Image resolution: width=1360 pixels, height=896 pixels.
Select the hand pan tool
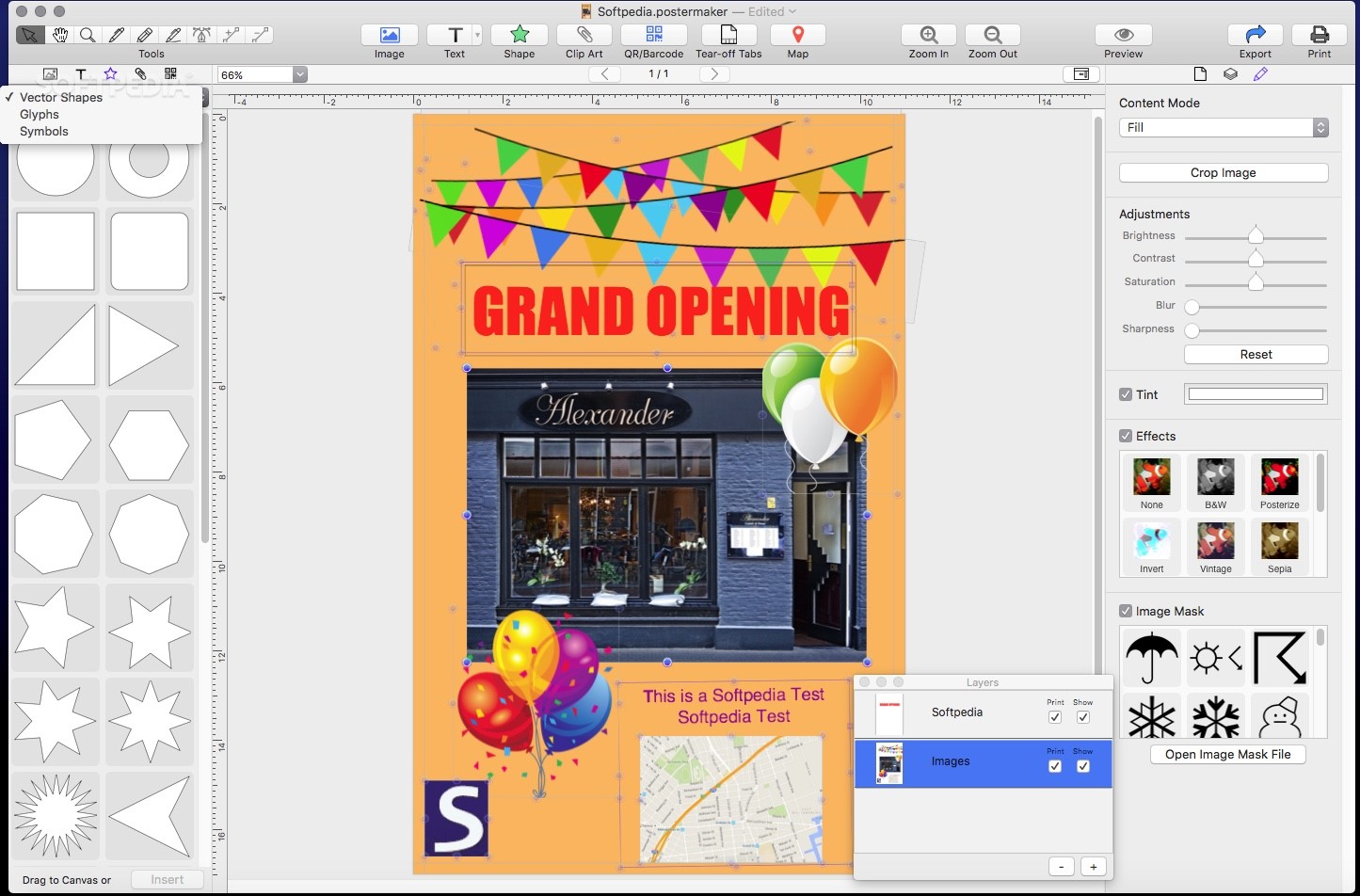coord(59,36)
